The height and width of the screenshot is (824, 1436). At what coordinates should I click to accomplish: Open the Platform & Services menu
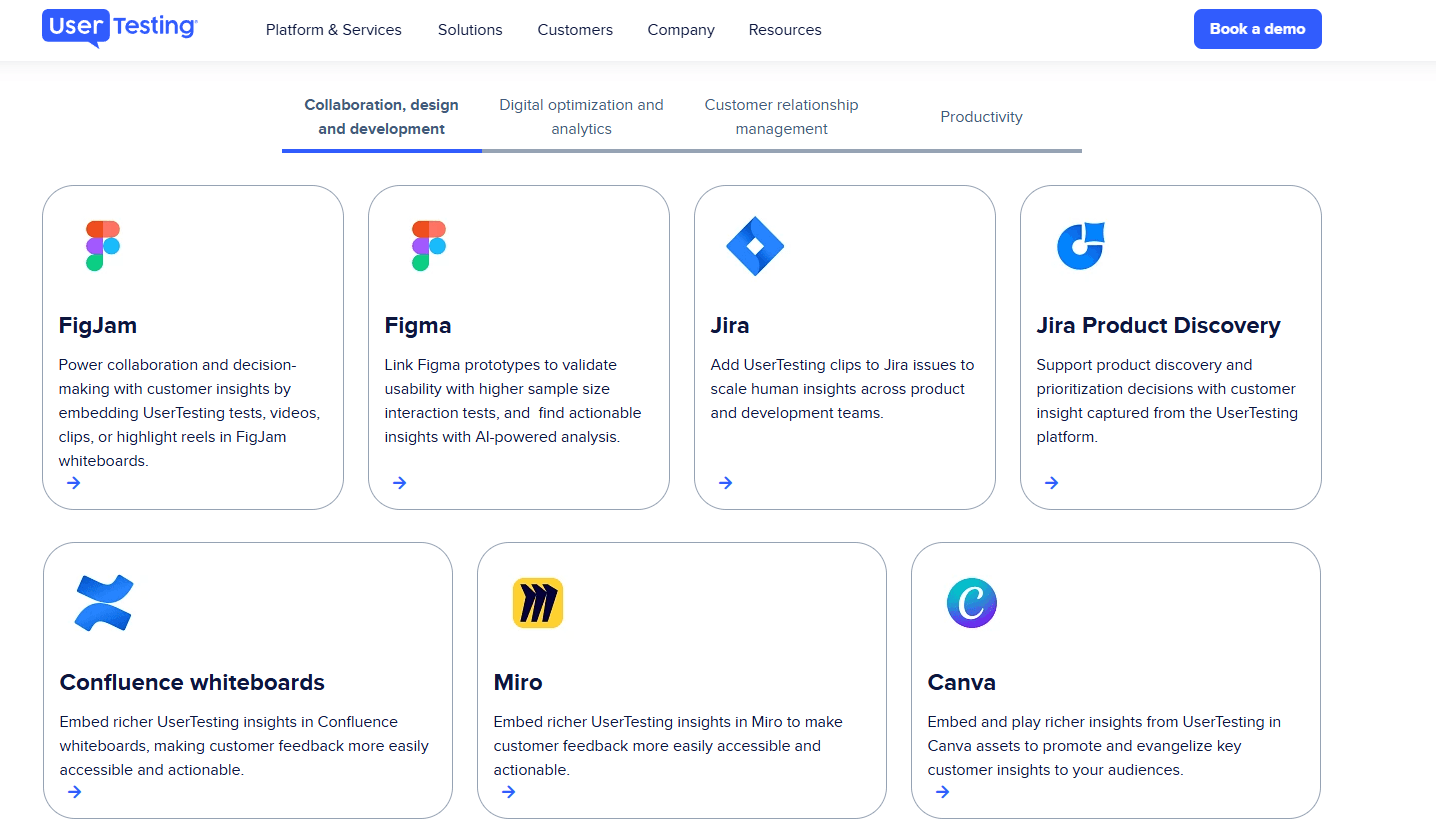point(334,30)
